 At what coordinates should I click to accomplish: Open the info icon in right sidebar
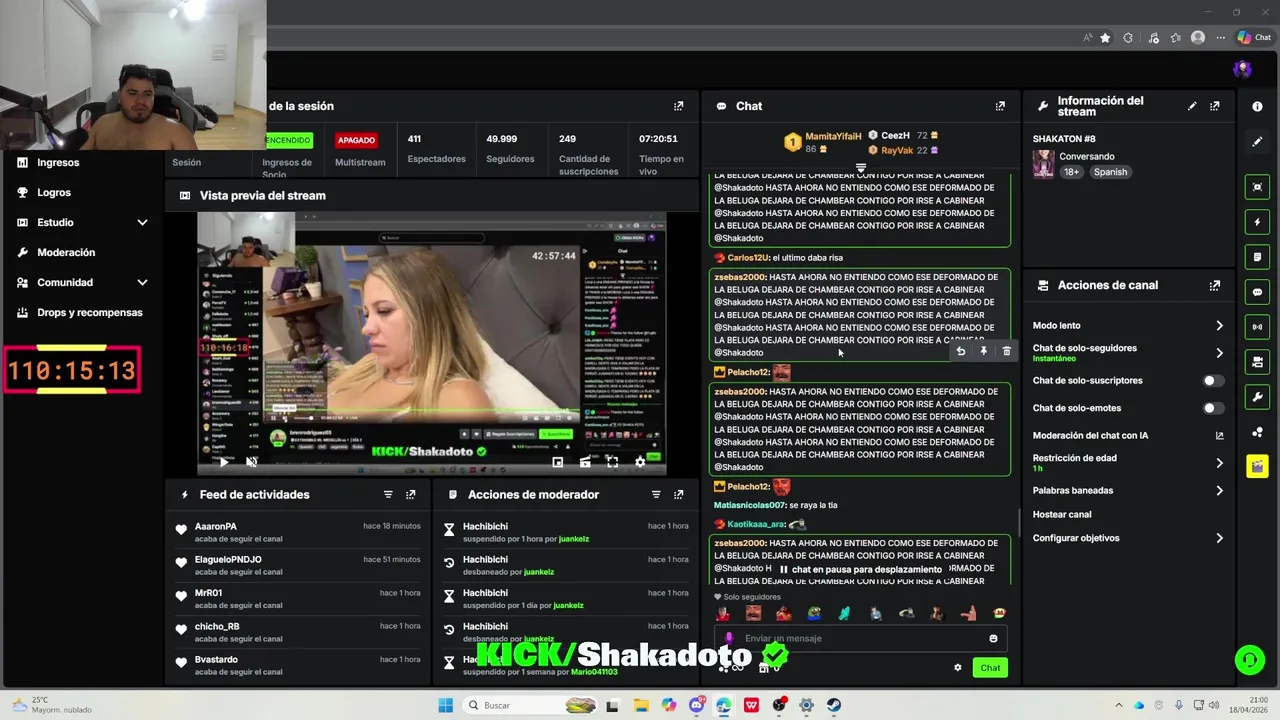click(x=1257, y=106)
